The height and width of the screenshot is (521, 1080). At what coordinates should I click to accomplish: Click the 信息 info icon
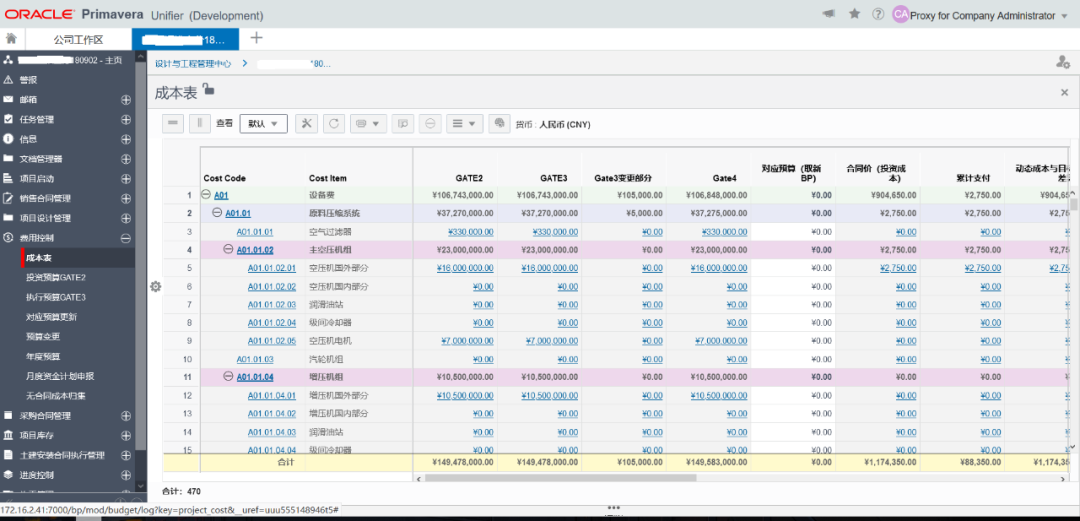[8, 139]
